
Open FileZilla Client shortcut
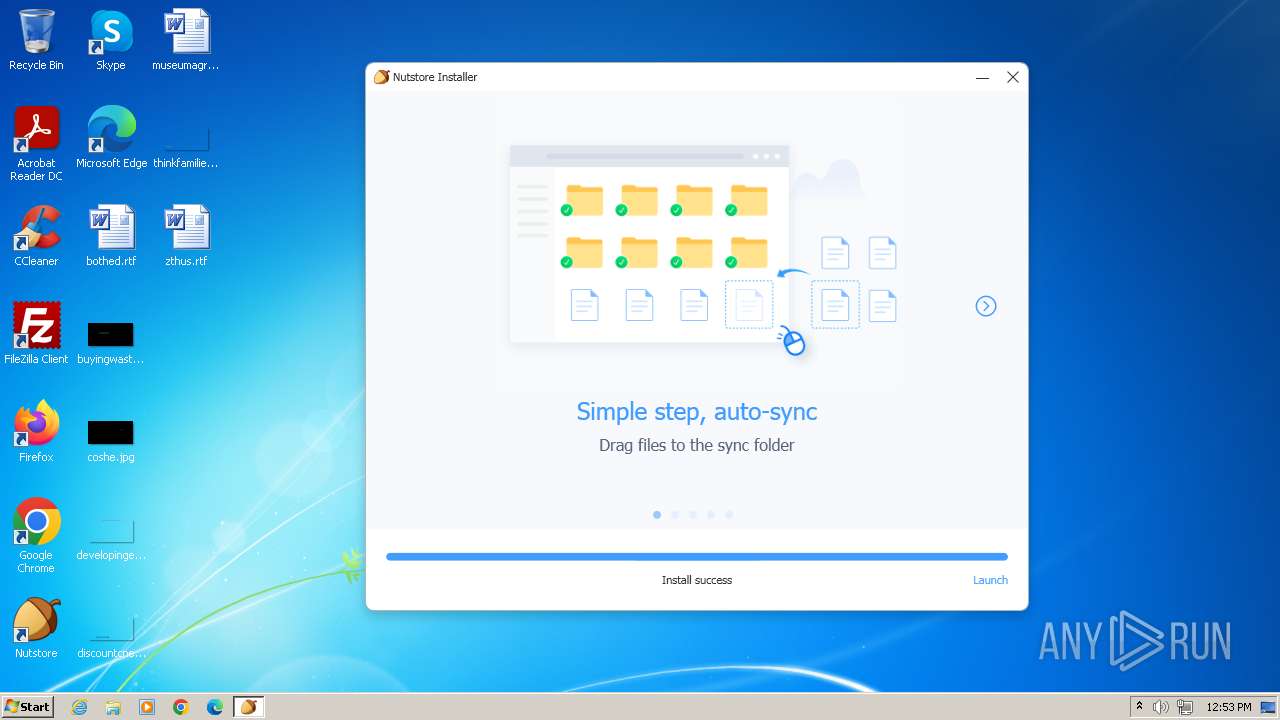click(36, 334)
